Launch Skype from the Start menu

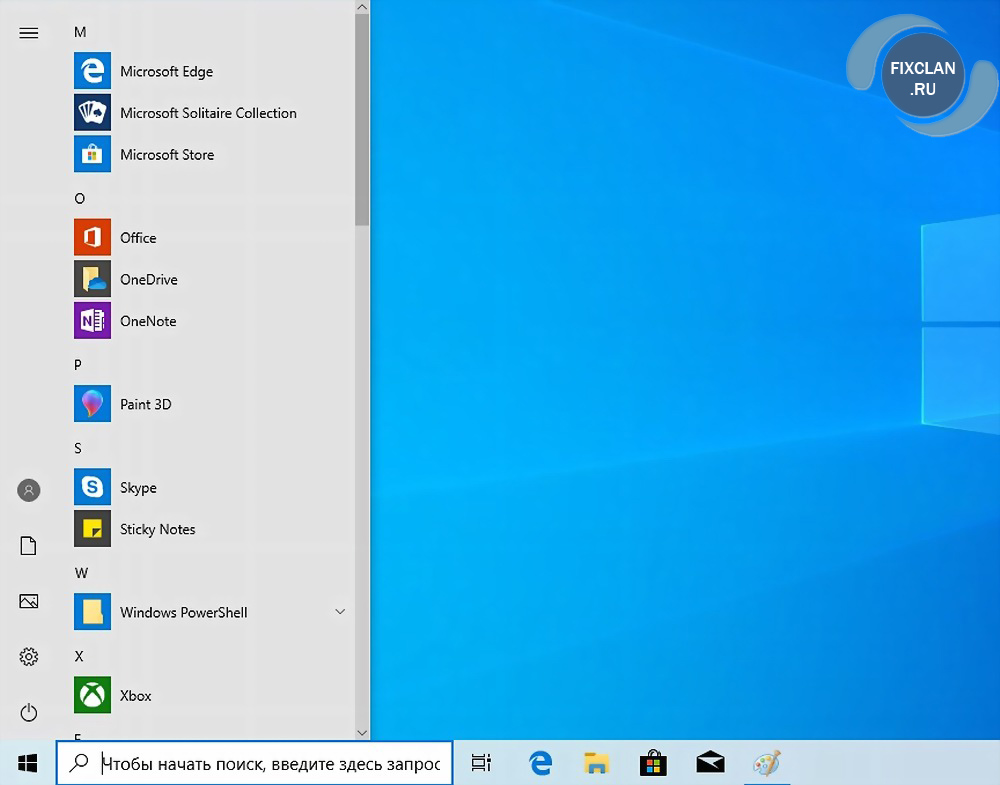pos(138,488)
